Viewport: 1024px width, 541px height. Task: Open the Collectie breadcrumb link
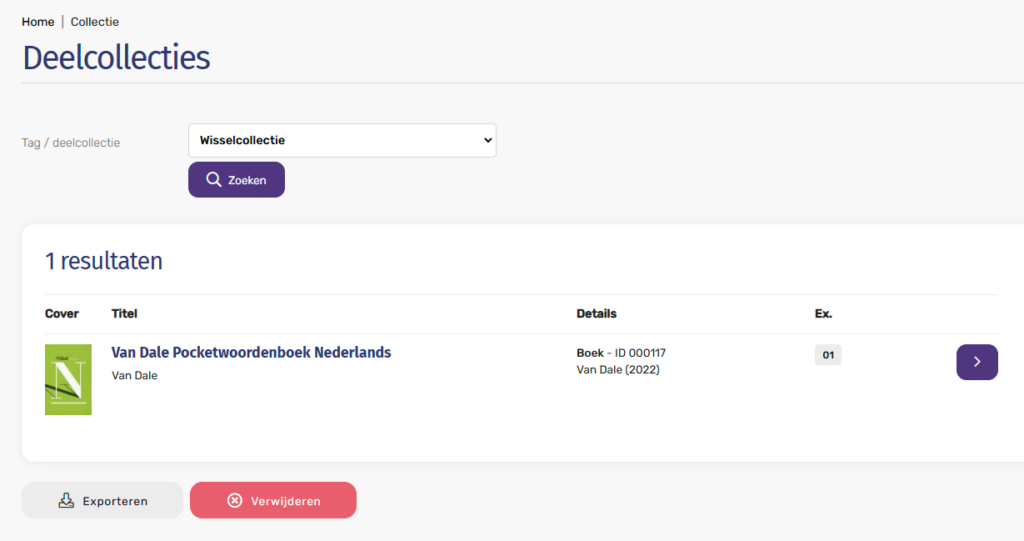pos(95,22)
